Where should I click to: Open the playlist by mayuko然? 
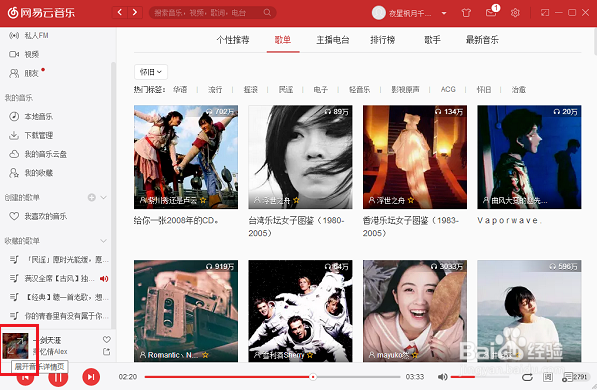point(415,311)
